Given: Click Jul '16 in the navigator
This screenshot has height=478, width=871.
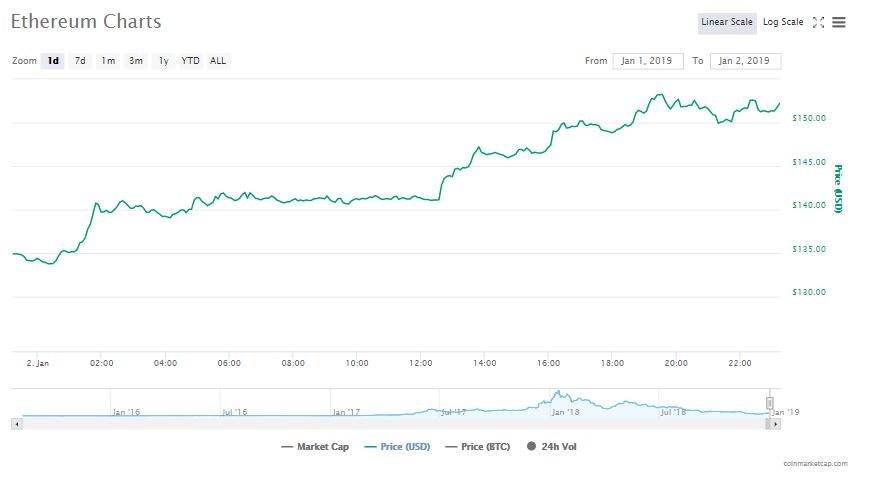Looking at the screenshot, I should coord(234,412).
